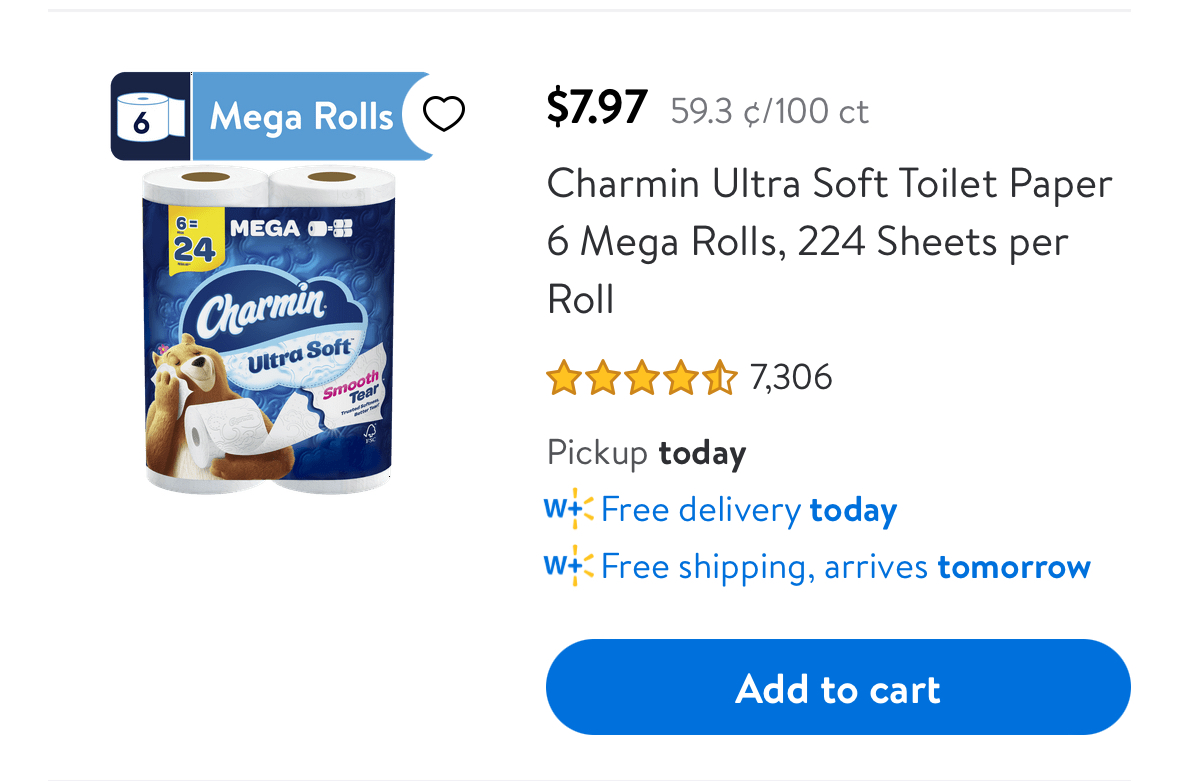Toggle the heart favorite icon
The image size is (1179, 781).
[444, 115]
